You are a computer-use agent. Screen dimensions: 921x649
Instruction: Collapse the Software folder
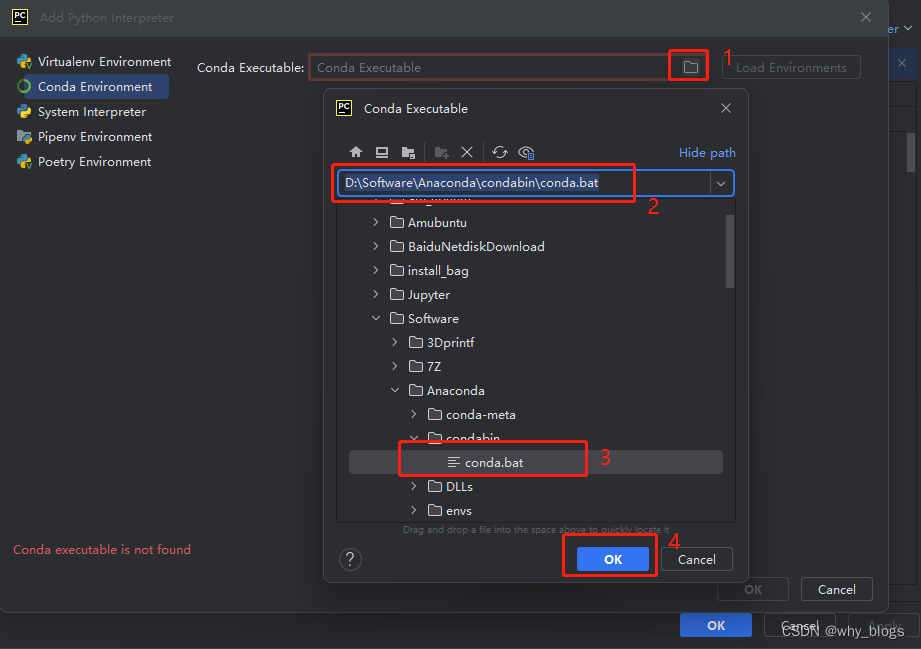click(x=376, y=318)
